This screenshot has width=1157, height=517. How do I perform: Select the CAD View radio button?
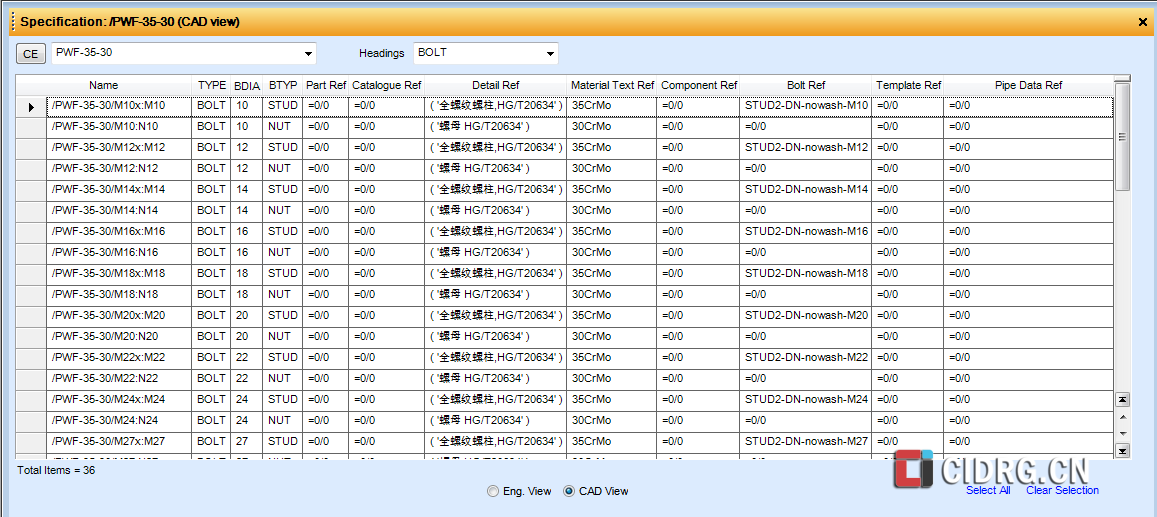(570, 491)
